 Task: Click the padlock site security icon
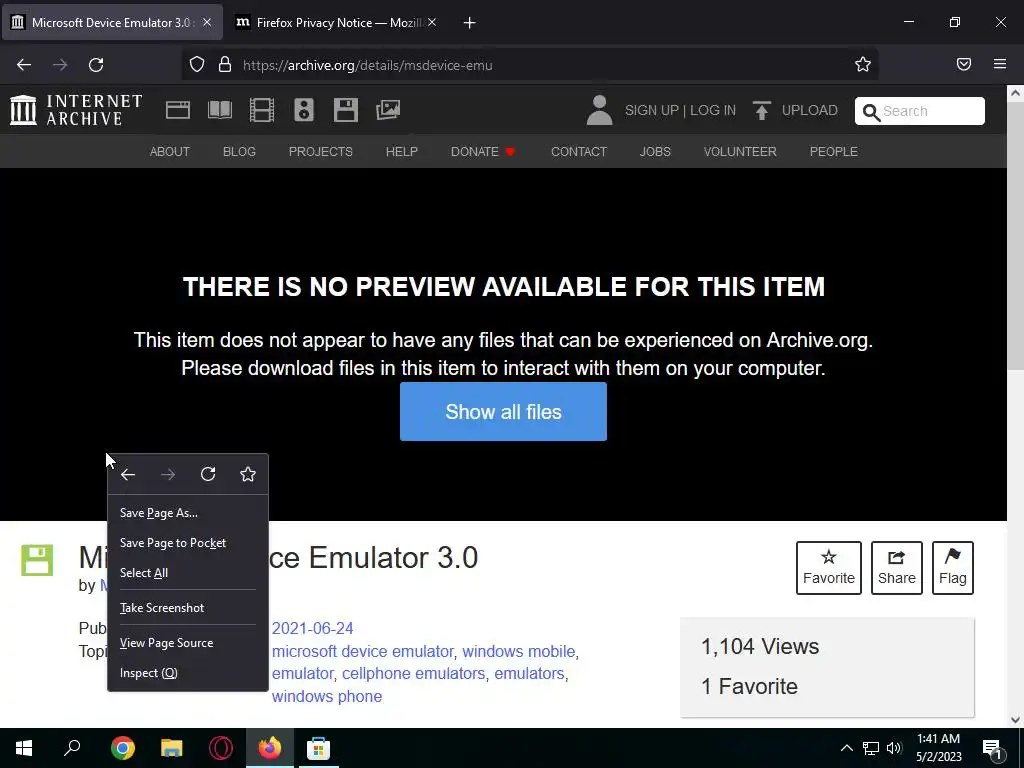point(225,65)
